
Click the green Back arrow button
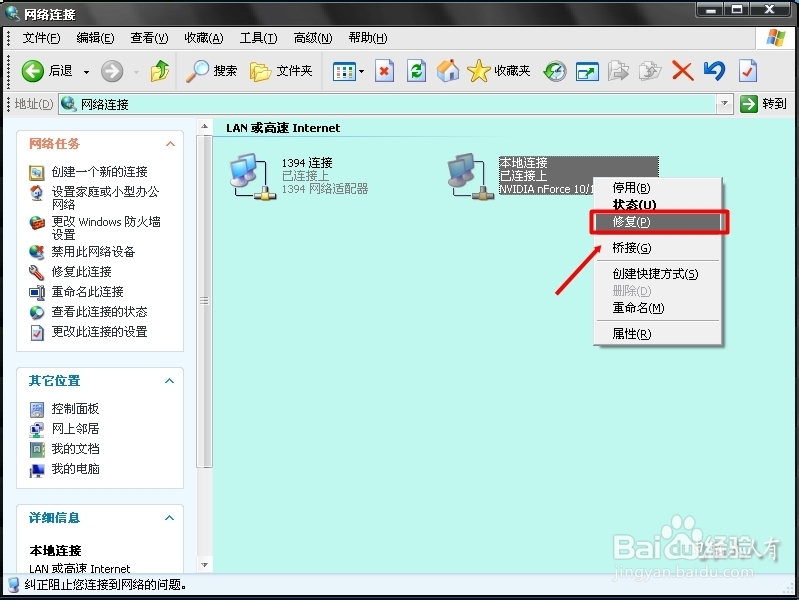pos(33,71)
